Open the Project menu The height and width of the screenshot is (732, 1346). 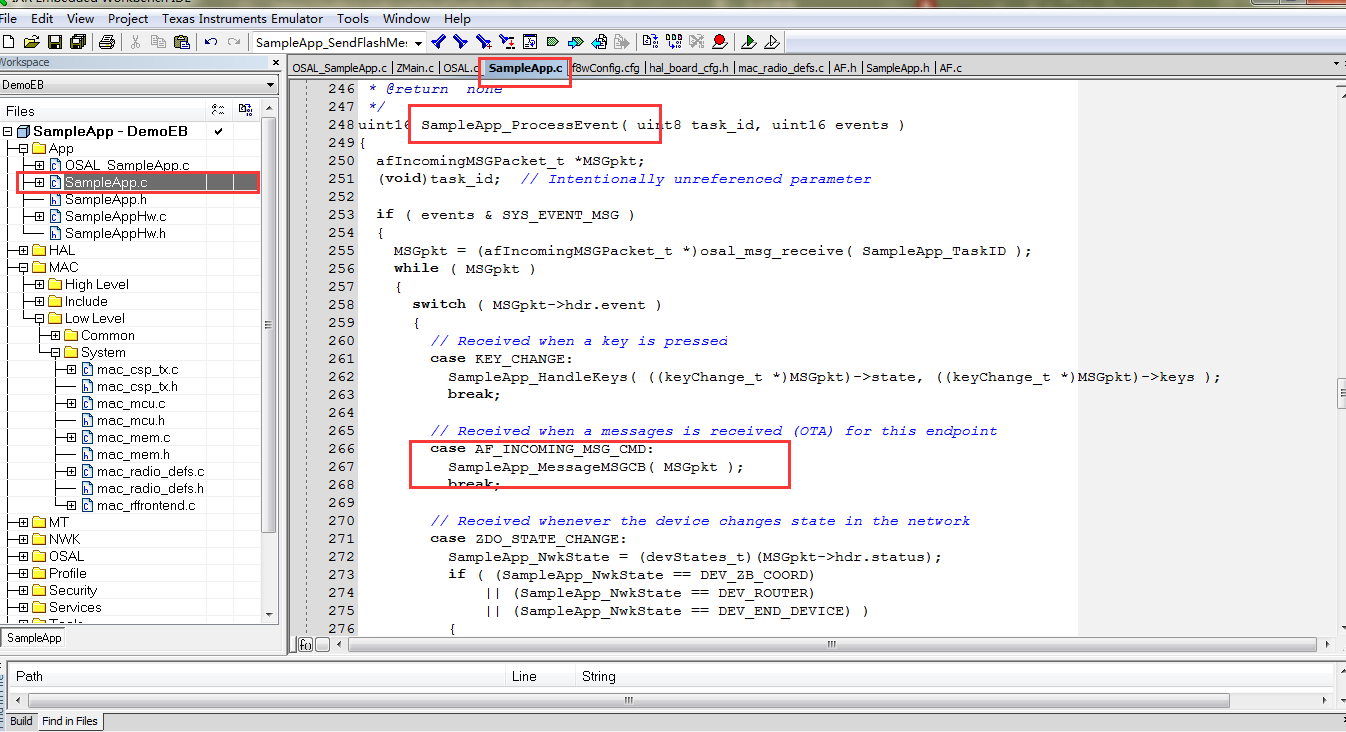(x=127, y=18)
